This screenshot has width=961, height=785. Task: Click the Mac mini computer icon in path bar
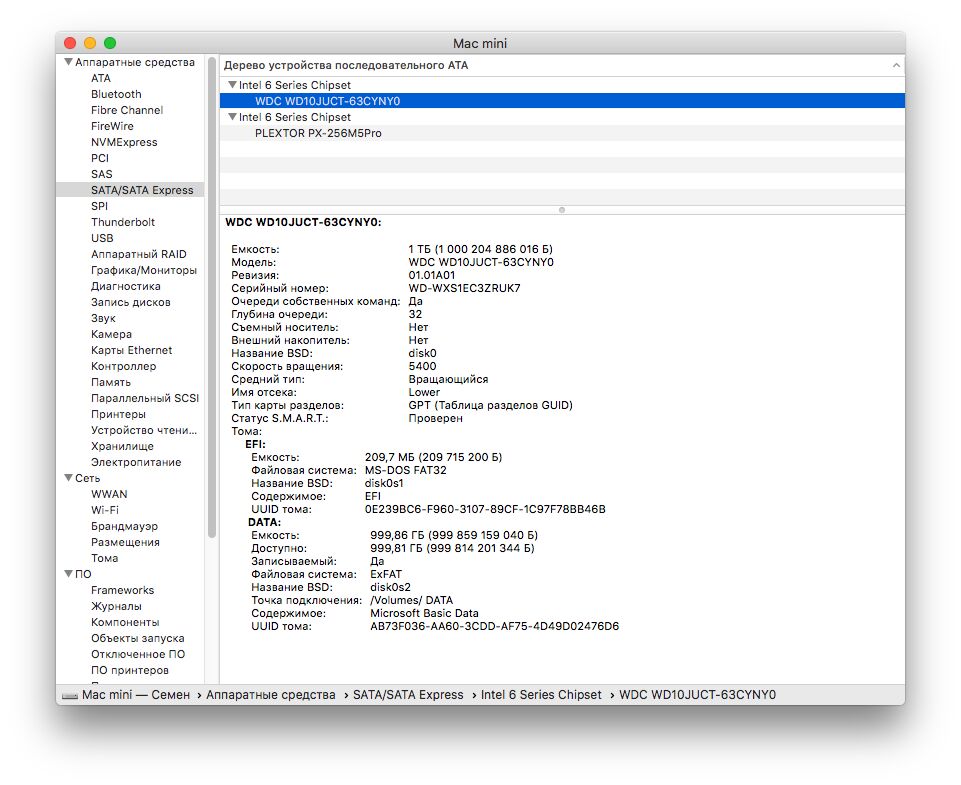point(70,695)
